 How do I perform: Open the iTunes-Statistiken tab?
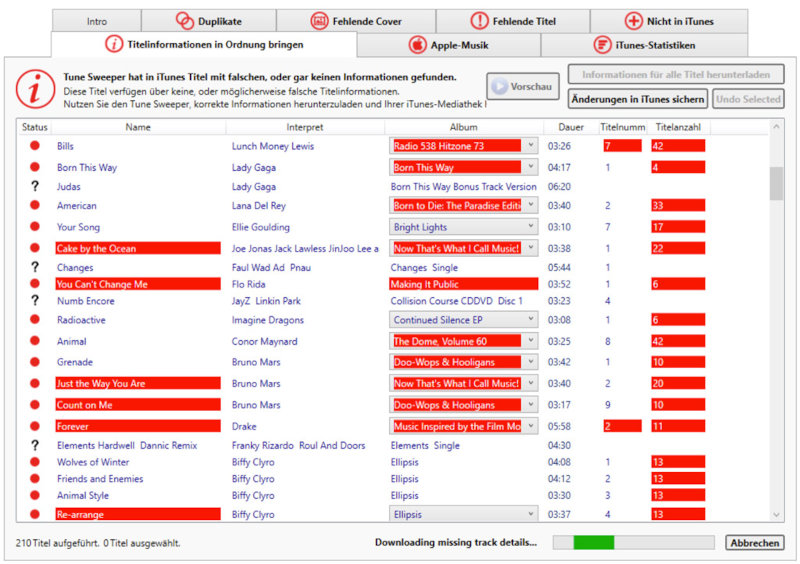click(644, 45)
